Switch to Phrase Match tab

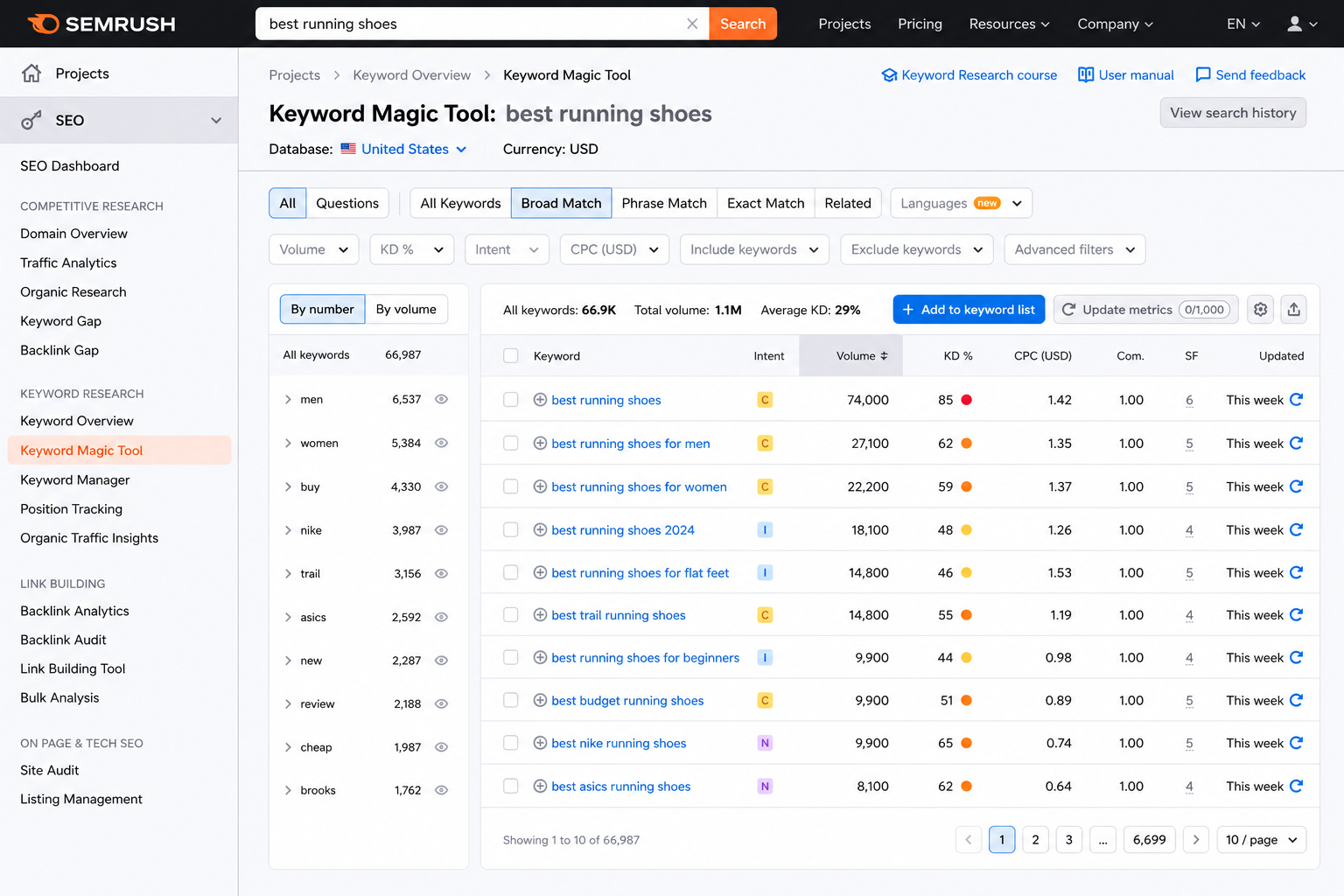coord(664,203)
